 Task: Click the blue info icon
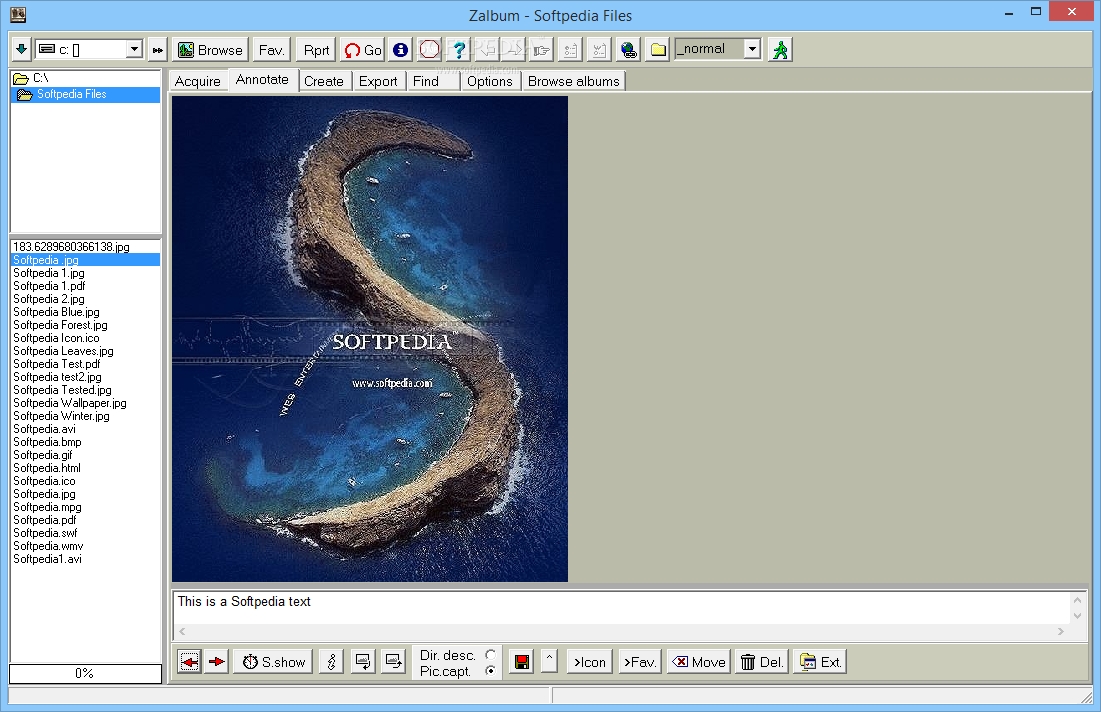pos(400,50)
